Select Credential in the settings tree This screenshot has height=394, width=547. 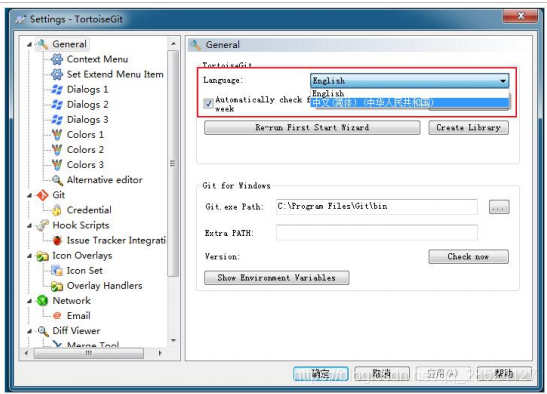(89, 210)
